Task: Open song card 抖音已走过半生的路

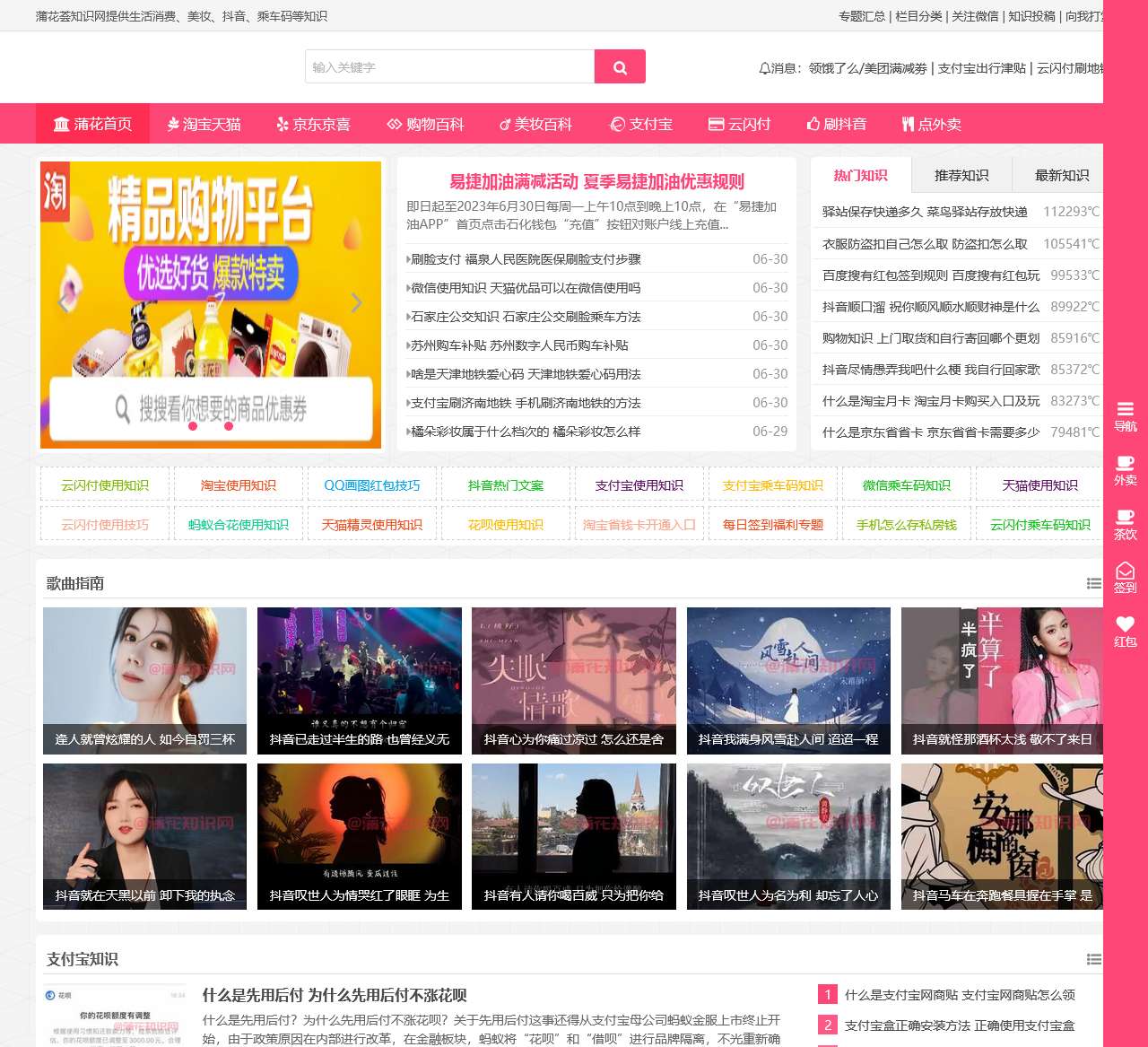Action: click(360, 681)
